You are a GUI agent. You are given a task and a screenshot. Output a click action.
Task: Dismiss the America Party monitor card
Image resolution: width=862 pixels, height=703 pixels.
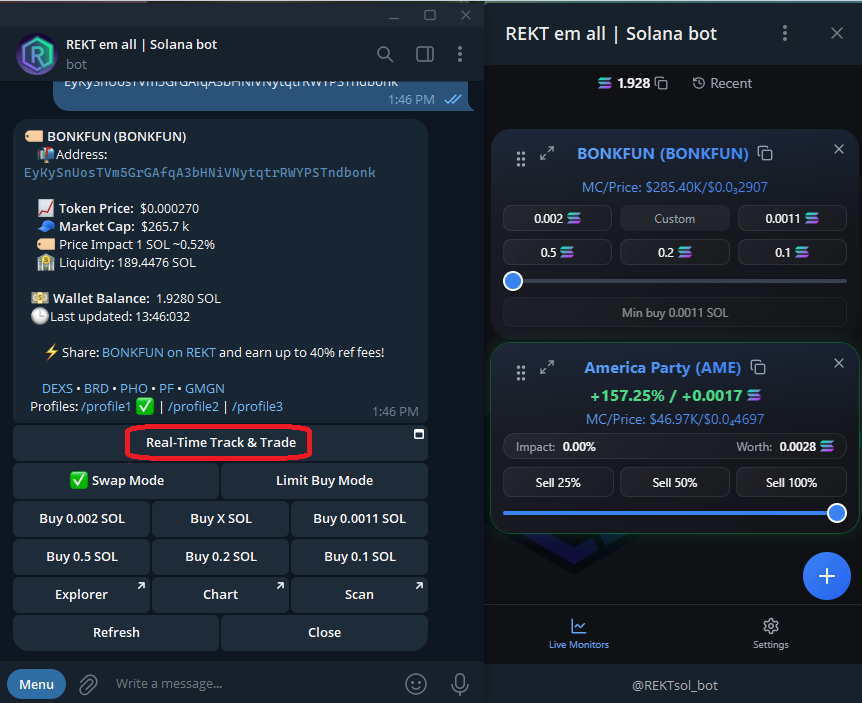coord(838,363)
